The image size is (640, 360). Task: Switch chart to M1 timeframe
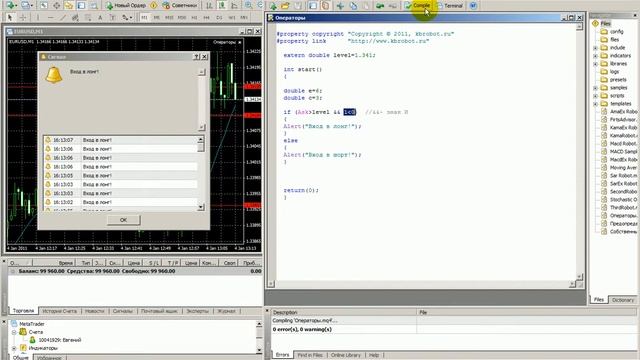(x=144, y=18)
